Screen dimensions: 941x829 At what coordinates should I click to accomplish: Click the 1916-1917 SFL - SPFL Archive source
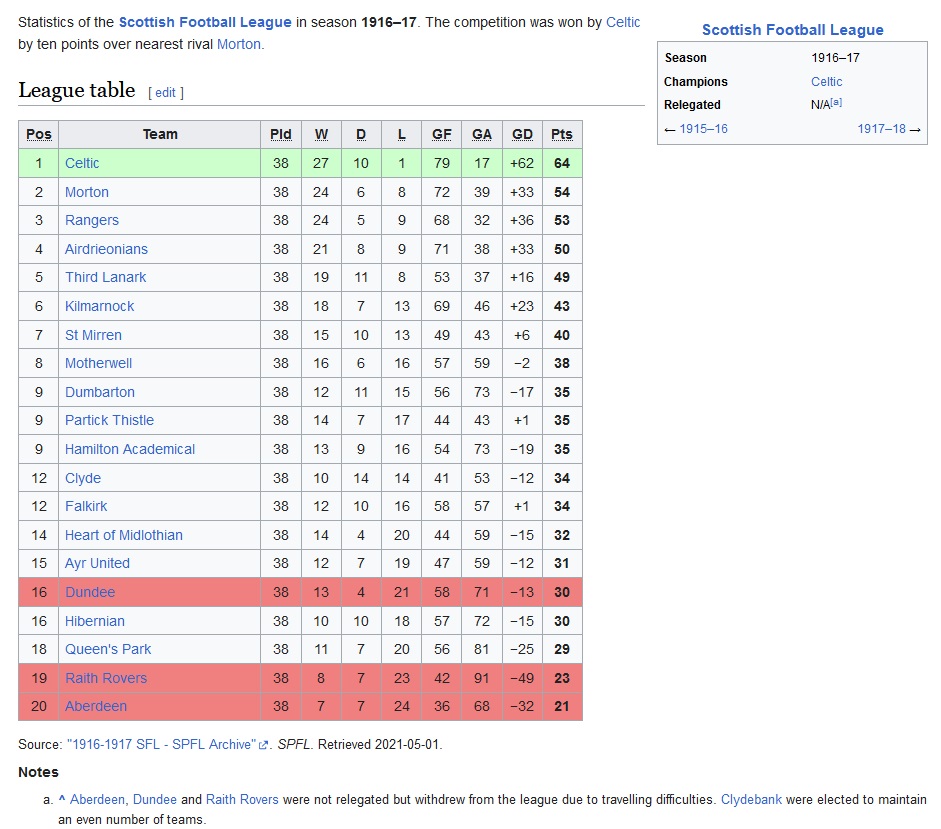tap(162, 744)
